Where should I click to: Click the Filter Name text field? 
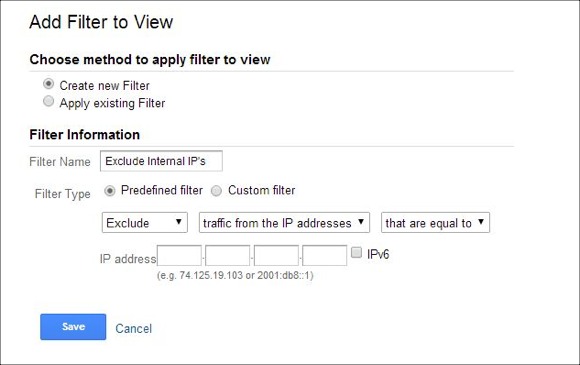161,161
